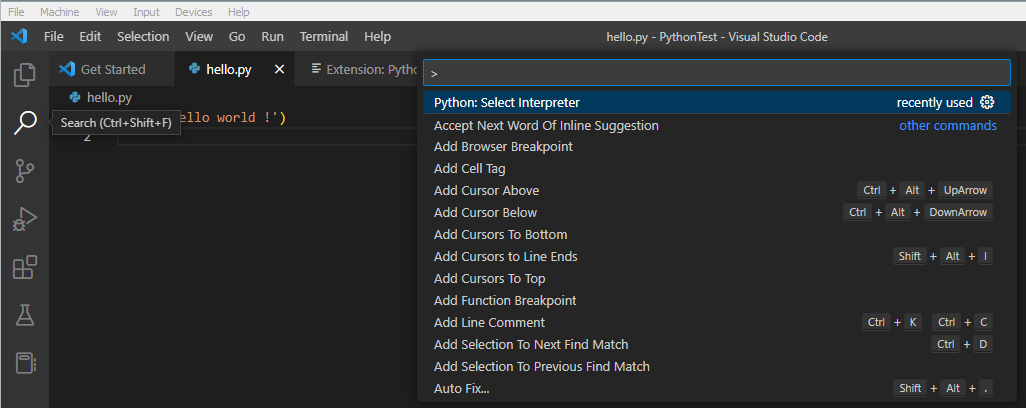This screenshot has width=1026, height=408.
Task: Open the VirtualBox File menu
Action: 16,12
